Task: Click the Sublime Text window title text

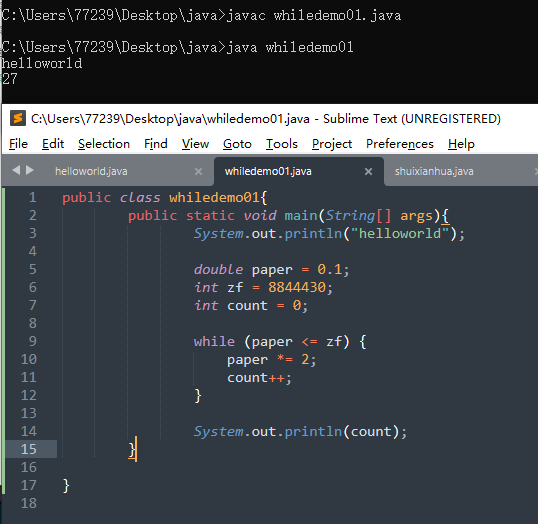Action: tap(266, 119)
